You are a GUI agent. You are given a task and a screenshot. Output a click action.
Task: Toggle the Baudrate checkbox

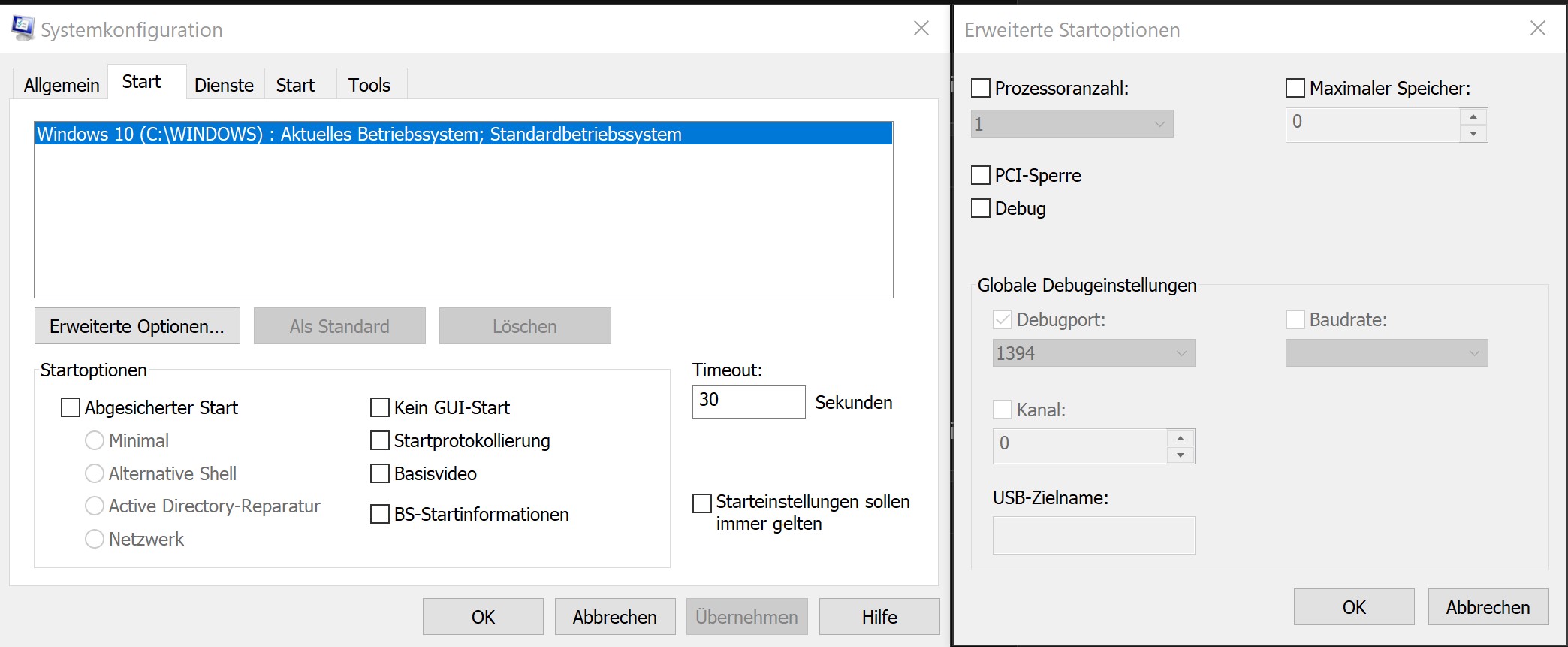1295,319
